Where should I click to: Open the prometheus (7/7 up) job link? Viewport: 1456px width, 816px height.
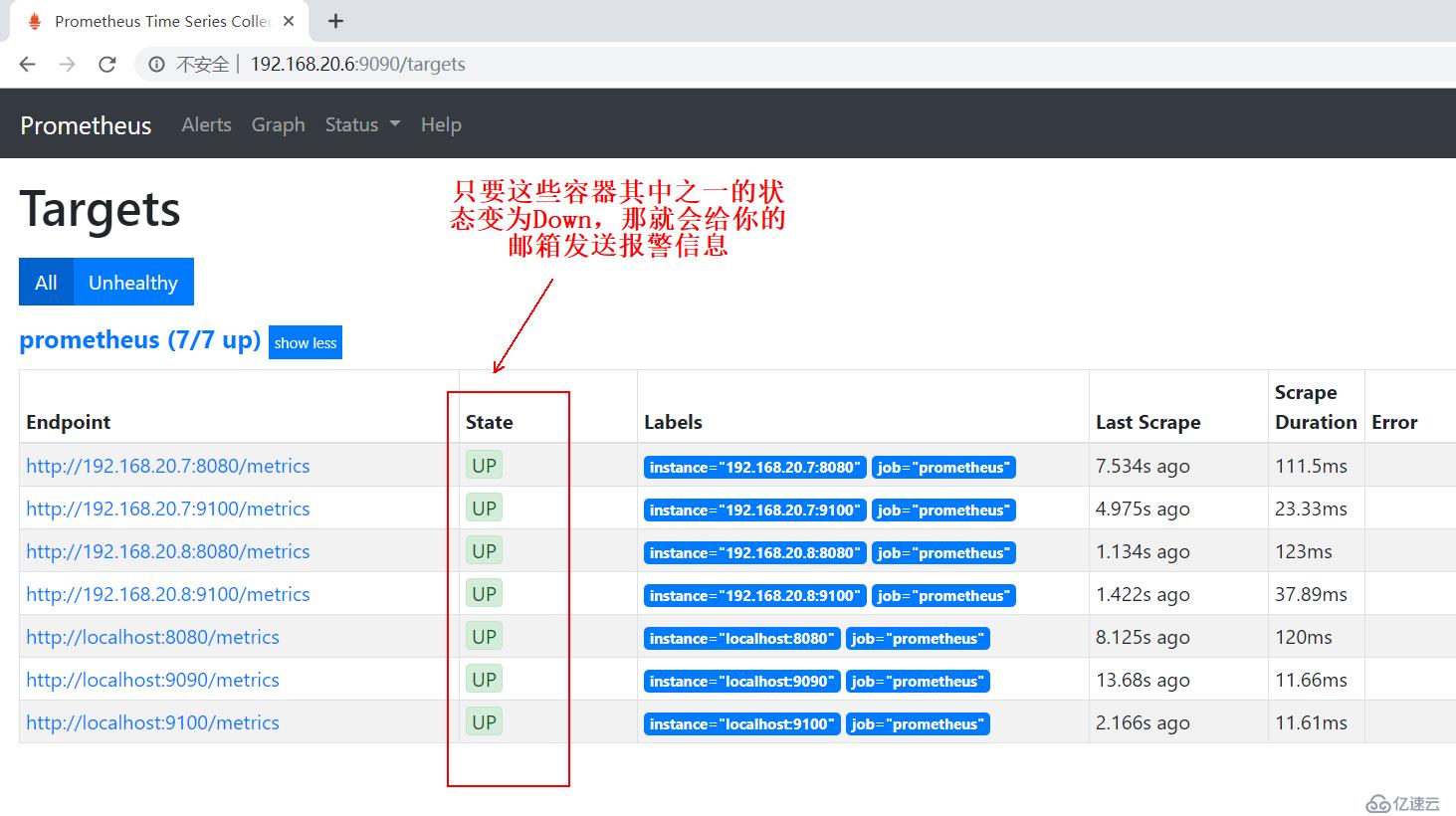pyautogui.click(x=139, y=340)
